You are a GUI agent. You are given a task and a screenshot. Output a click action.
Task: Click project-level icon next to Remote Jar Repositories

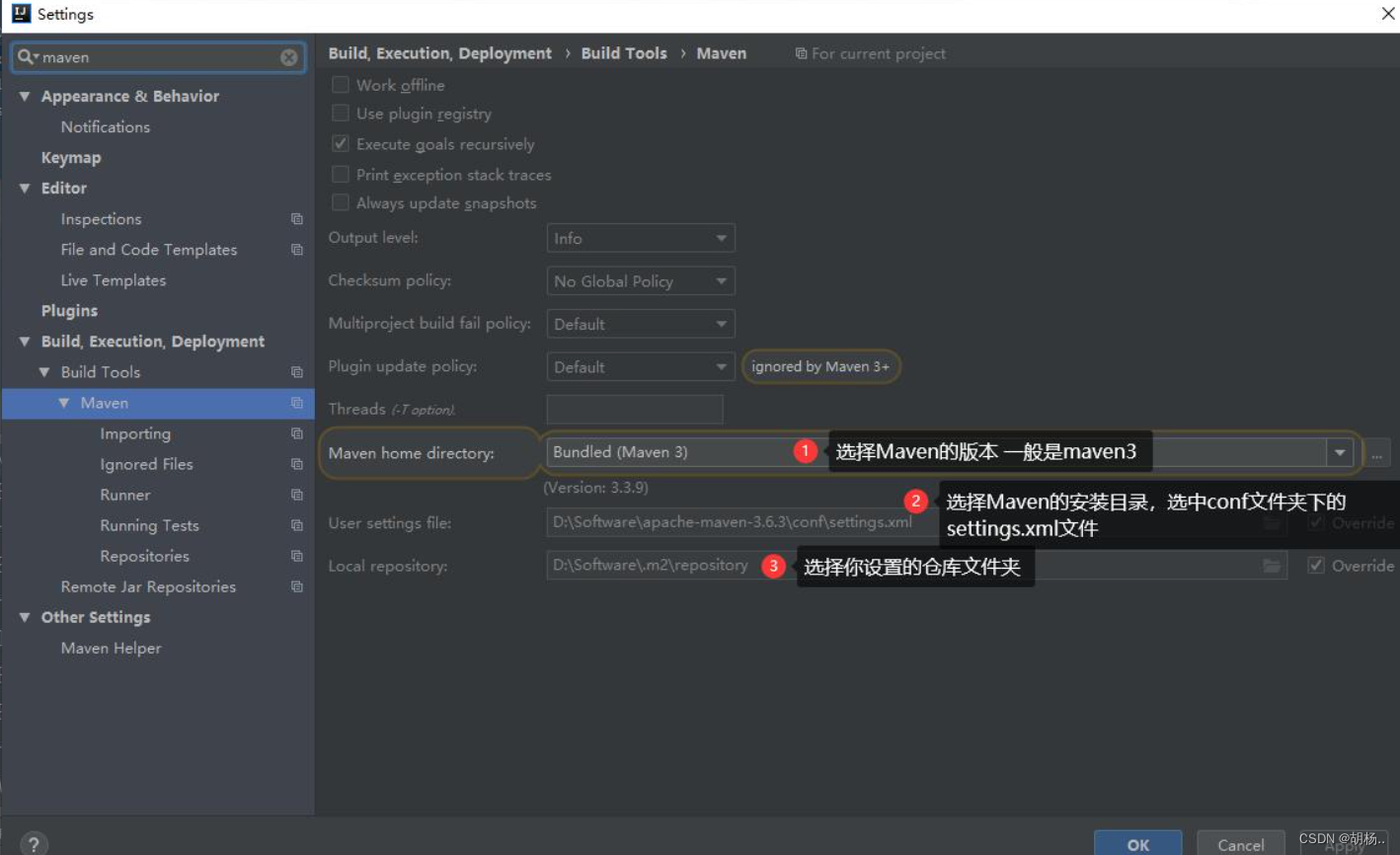point(296,586)
